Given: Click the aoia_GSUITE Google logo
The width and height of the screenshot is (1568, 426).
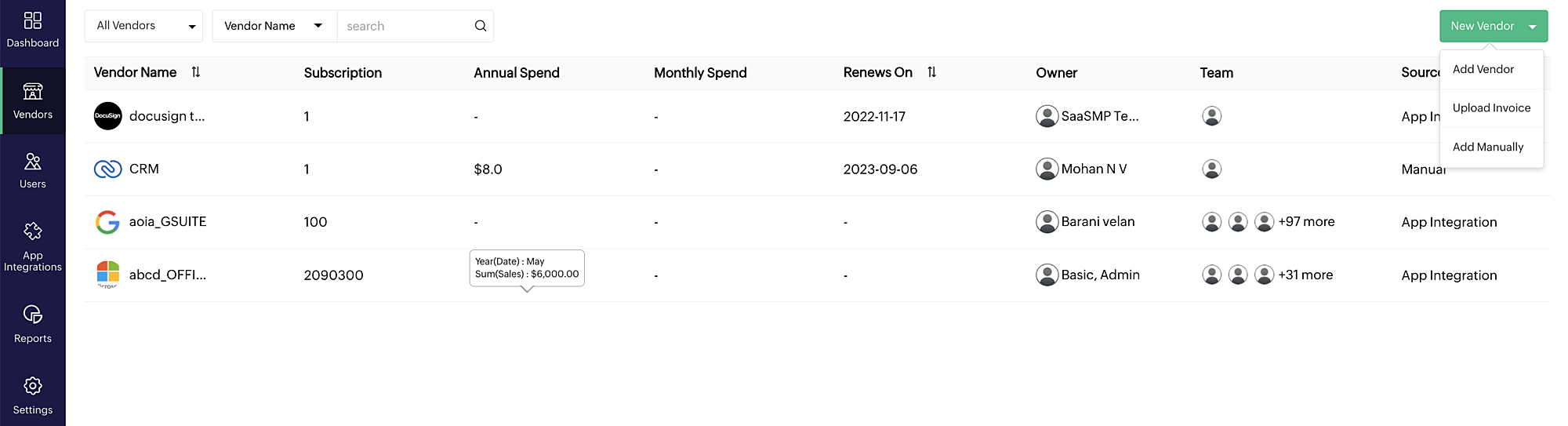Looking at the screenshot, I should pos(107,222).
